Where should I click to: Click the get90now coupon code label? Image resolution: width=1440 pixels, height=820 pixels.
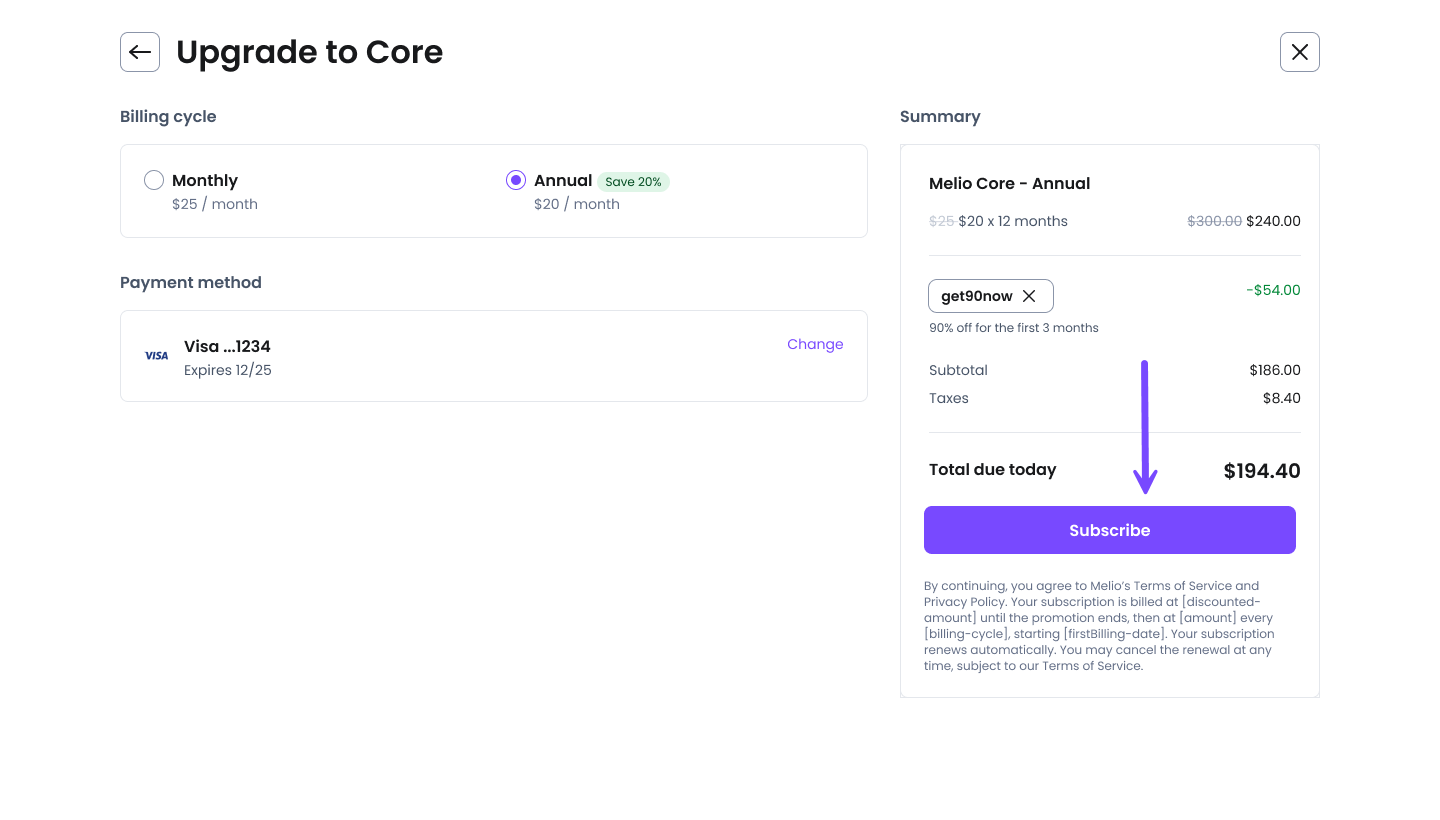[x=976, y=296]
